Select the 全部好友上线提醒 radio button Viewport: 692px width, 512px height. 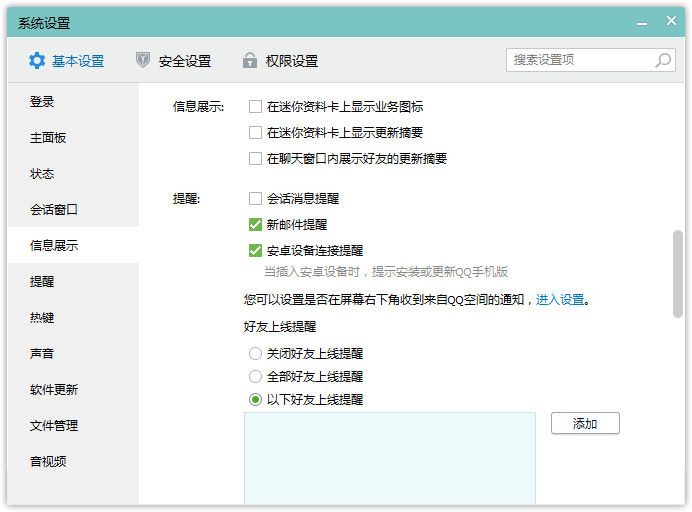255,376
